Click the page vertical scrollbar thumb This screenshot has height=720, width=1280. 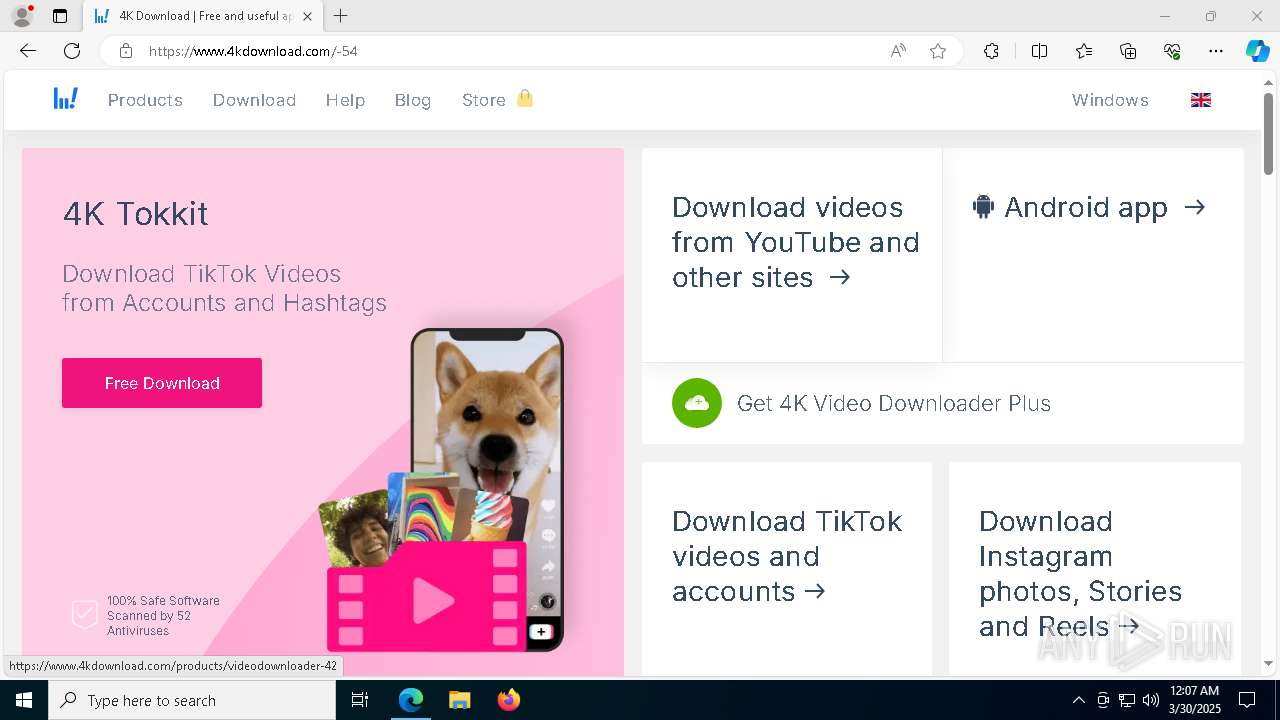coord(1268,133)
